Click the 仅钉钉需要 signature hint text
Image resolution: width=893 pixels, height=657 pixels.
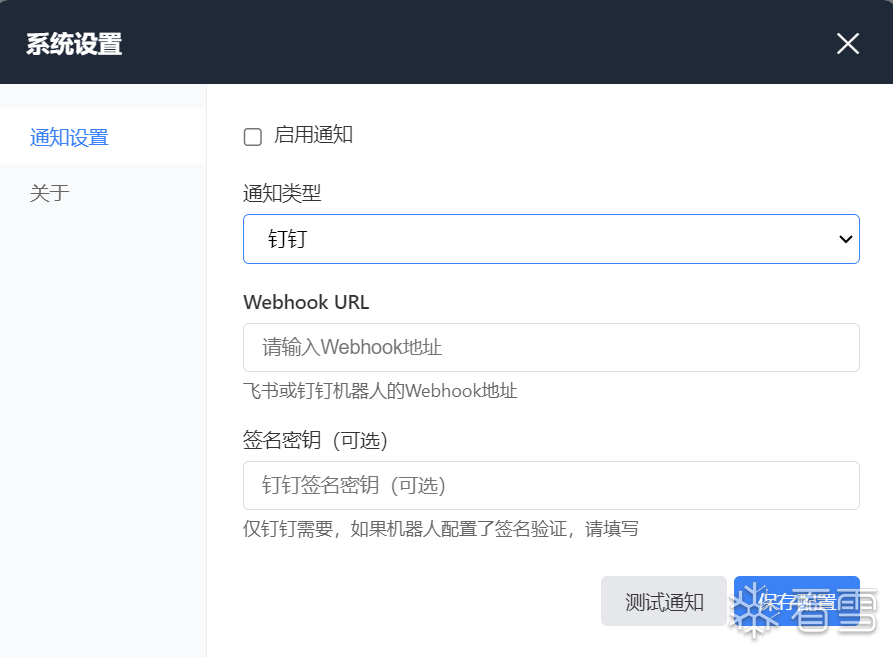pos(441,528)
